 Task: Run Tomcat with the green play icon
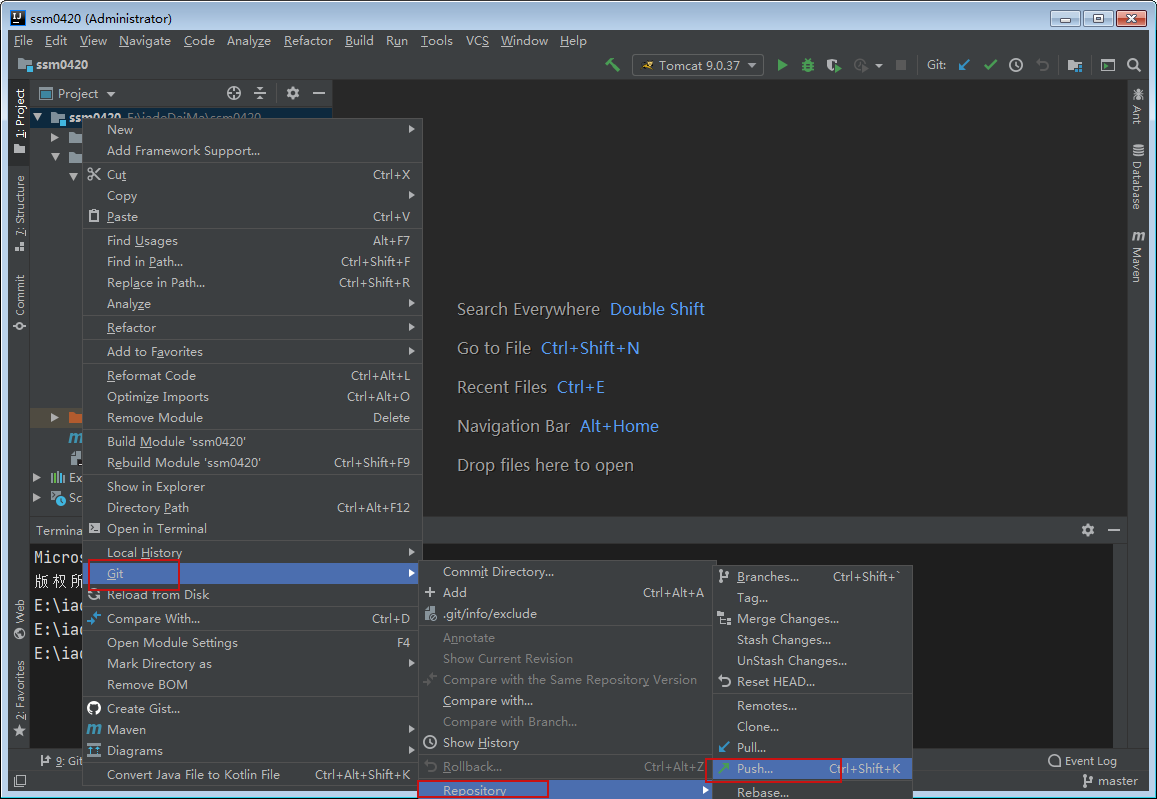click(x=782, y=65)
